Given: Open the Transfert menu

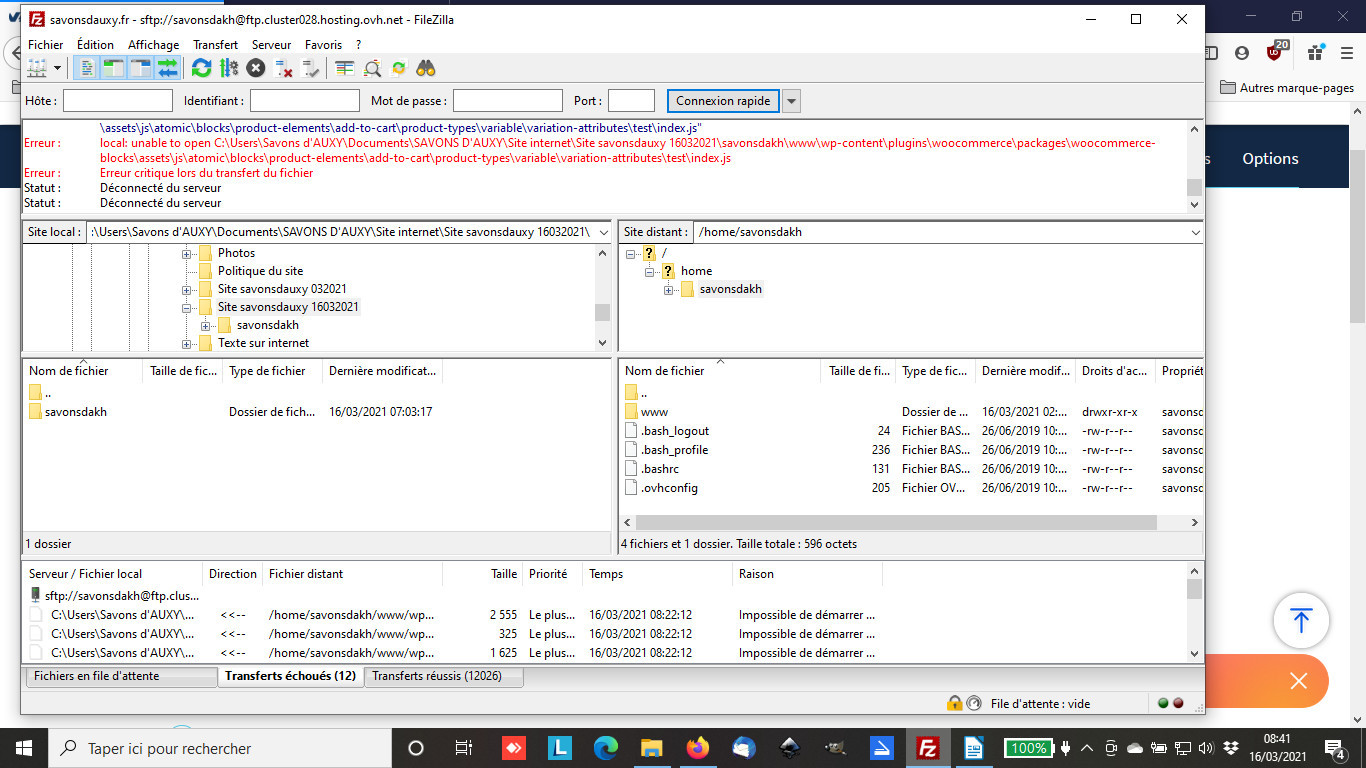Looking at the screenshot, I should pos(215,45).
